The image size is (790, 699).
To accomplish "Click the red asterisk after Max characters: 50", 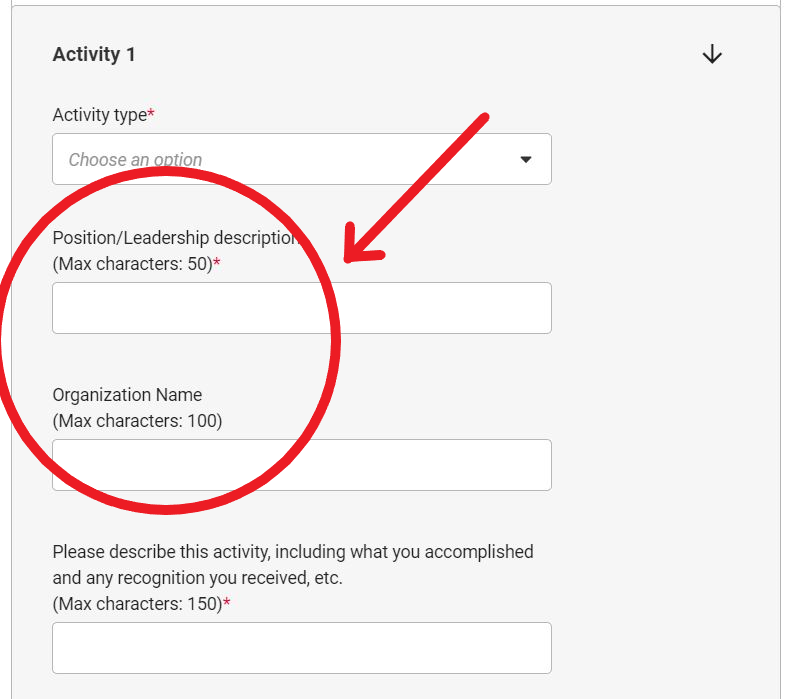I will point(217,261).
